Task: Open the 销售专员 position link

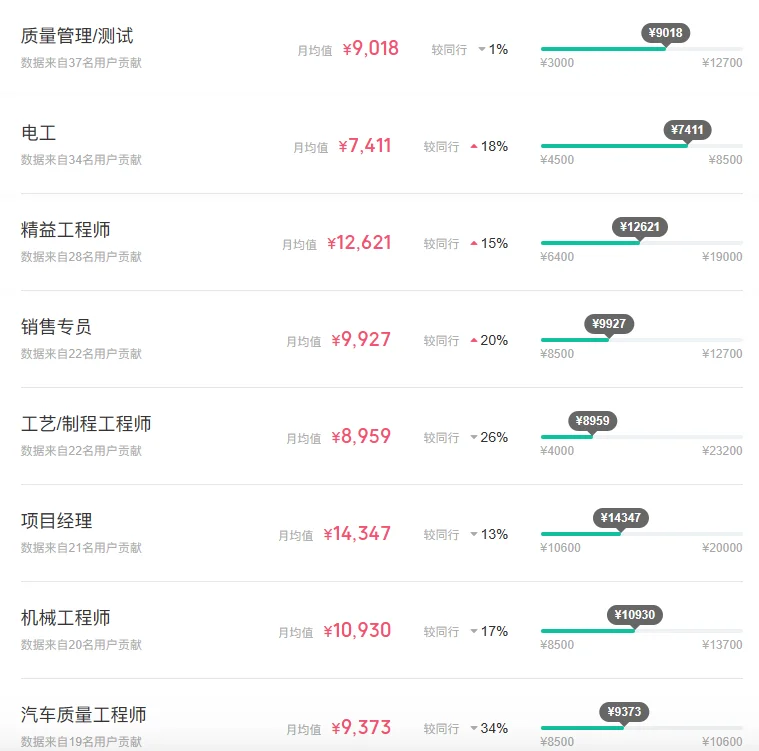Action: (56, 327)
